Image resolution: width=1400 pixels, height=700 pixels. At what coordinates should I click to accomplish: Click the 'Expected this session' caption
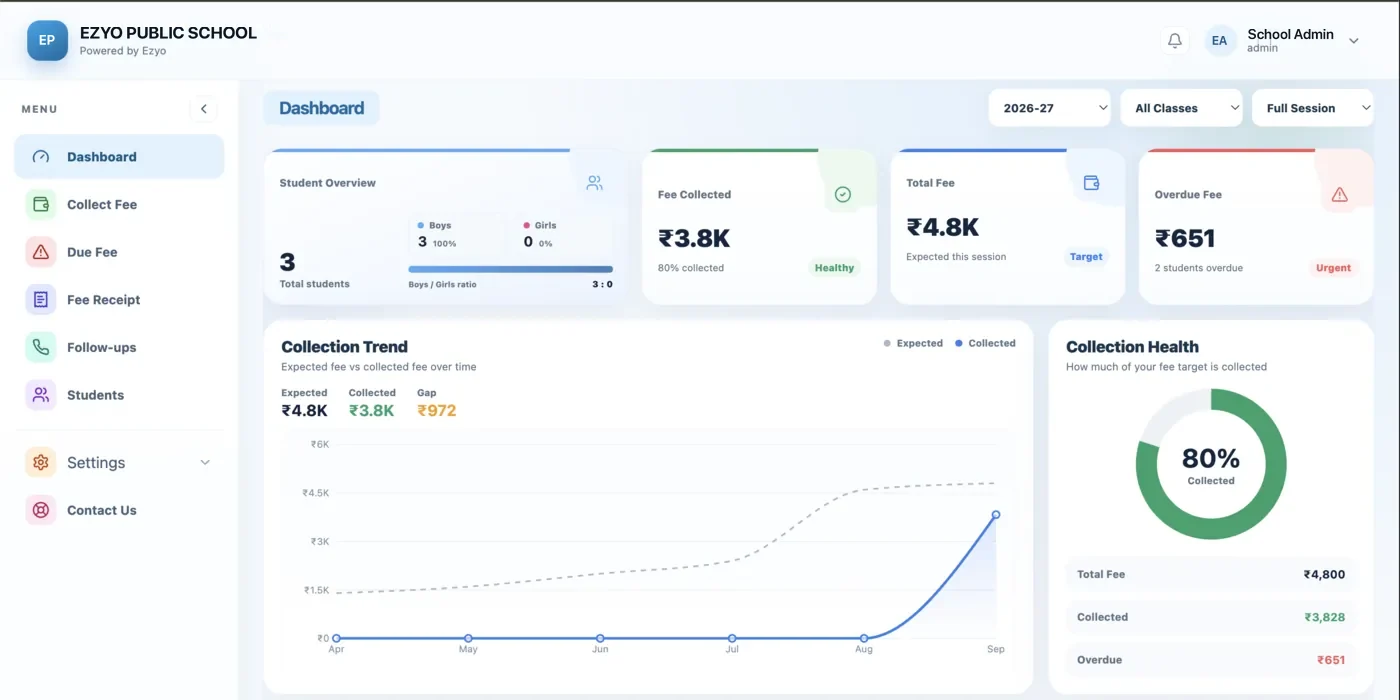pyautogui.click(x=956, y=257)
